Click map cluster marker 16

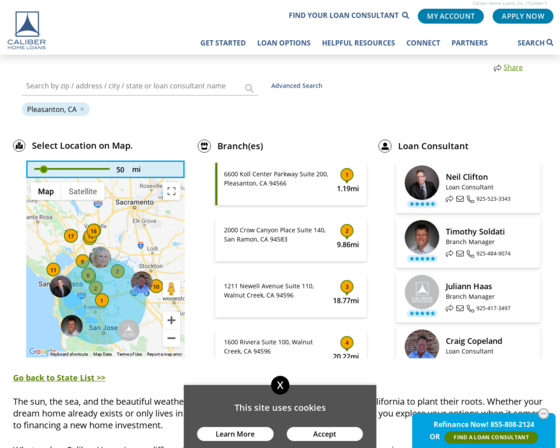(x=94, y=231)
